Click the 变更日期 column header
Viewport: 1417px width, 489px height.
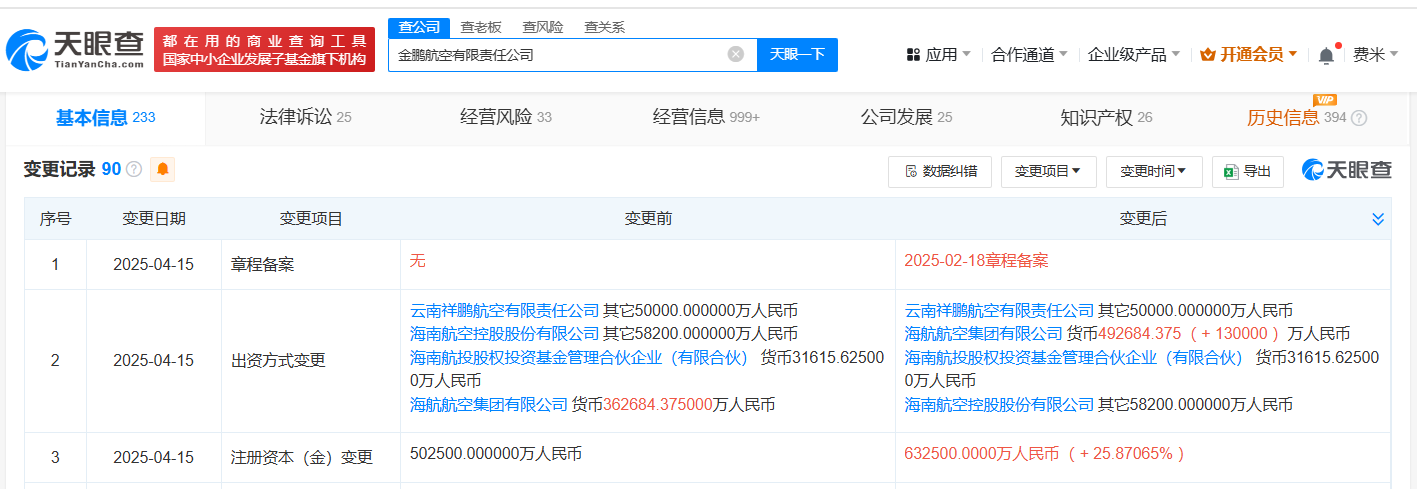click(x=153, y=219)
